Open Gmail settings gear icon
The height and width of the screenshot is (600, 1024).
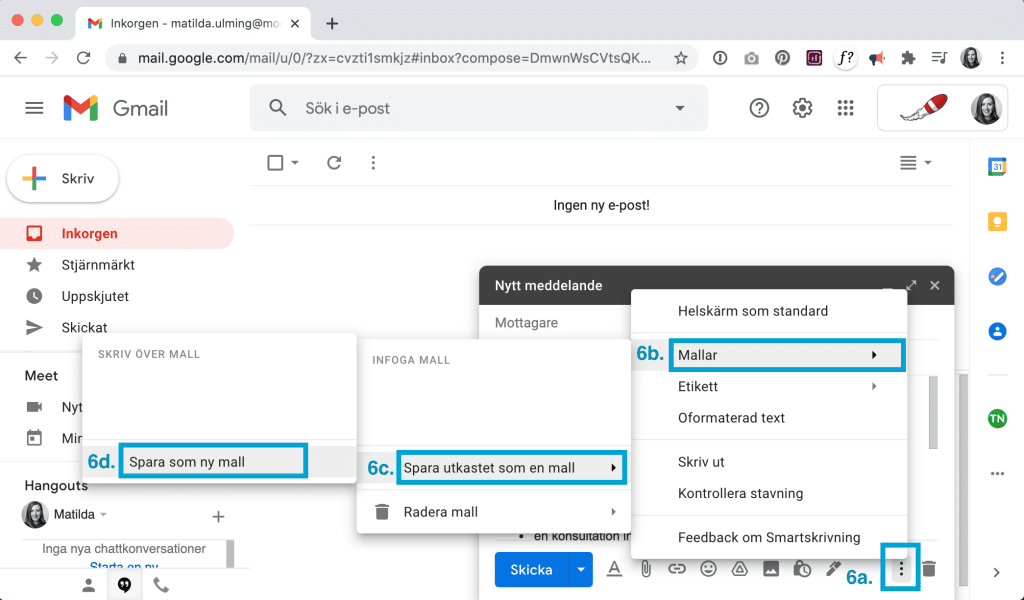802,108
